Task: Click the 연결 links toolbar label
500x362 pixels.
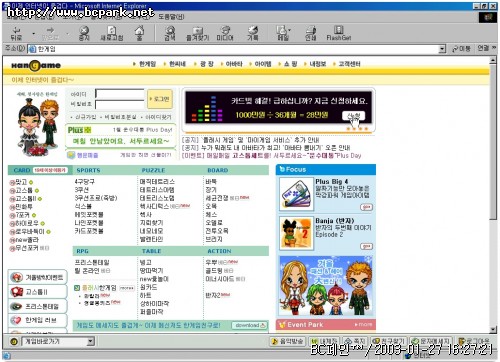Action: click(483, 48)
